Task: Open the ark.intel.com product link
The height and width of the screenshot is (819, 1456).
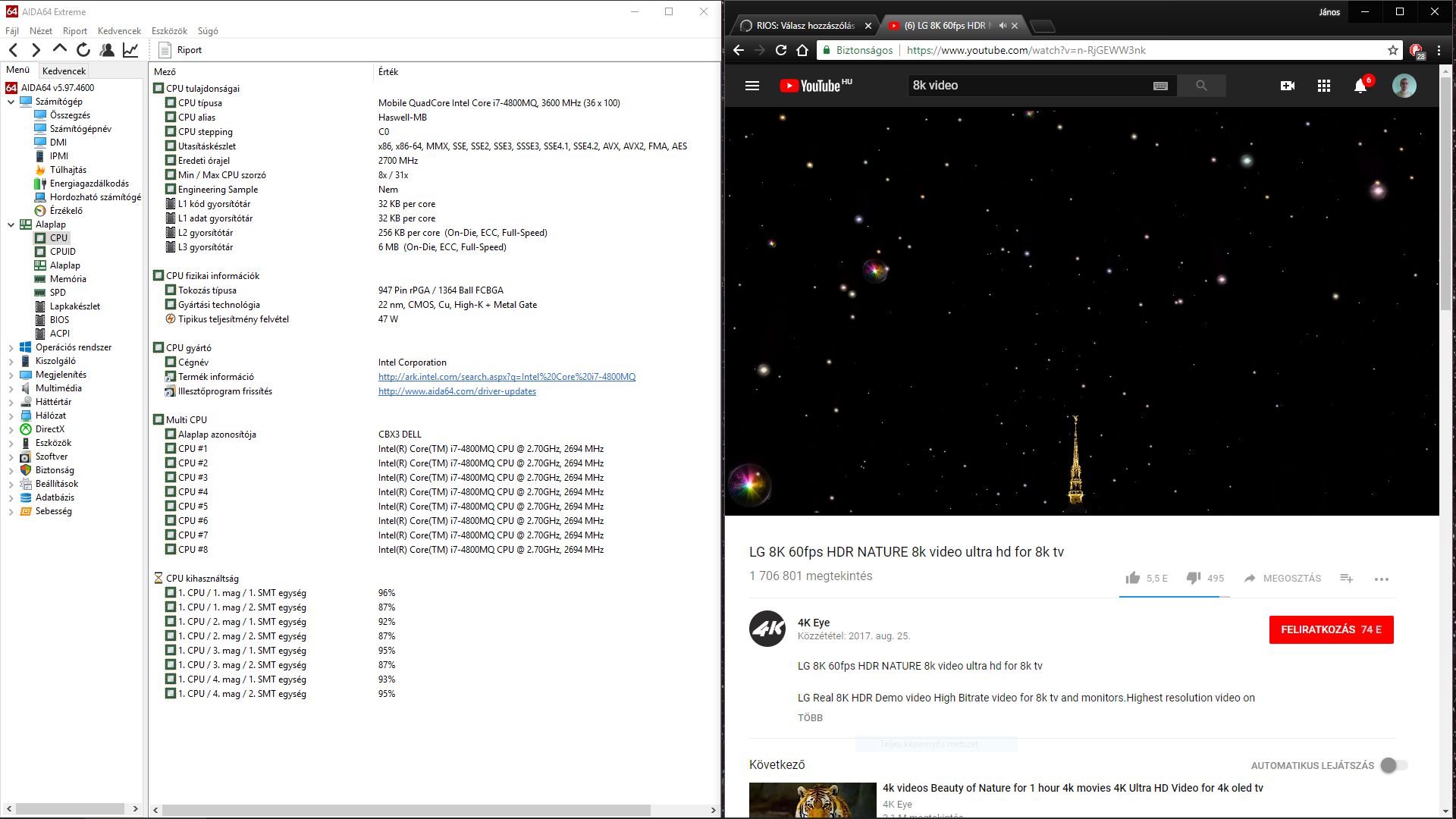Action: (x=507, y=377)
